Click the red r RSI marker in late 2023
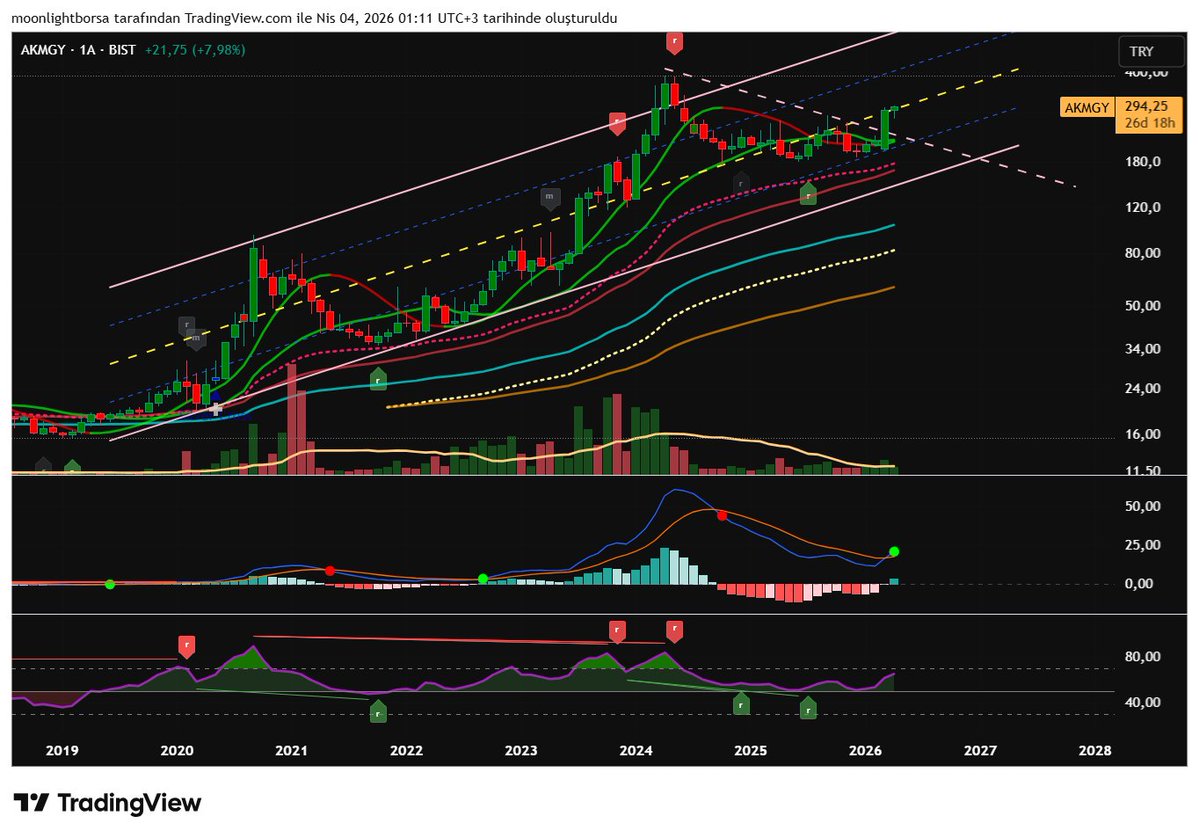Screen dimensions: 1199x838 617,631
